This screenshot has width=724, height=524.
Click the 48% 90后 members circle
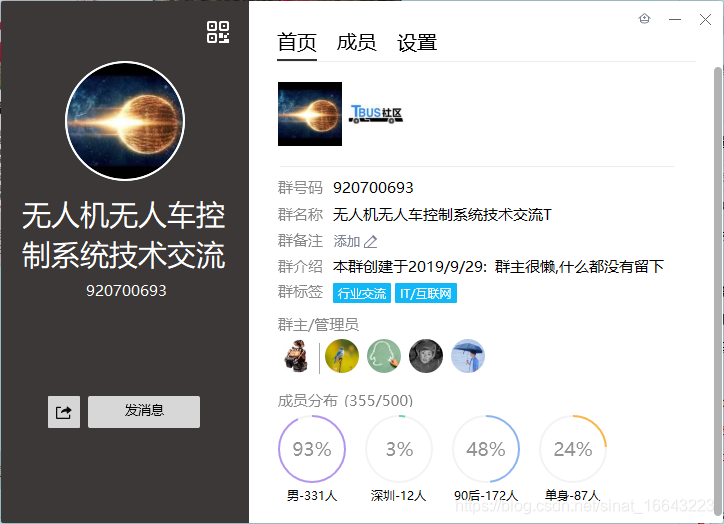coord(486,449)
